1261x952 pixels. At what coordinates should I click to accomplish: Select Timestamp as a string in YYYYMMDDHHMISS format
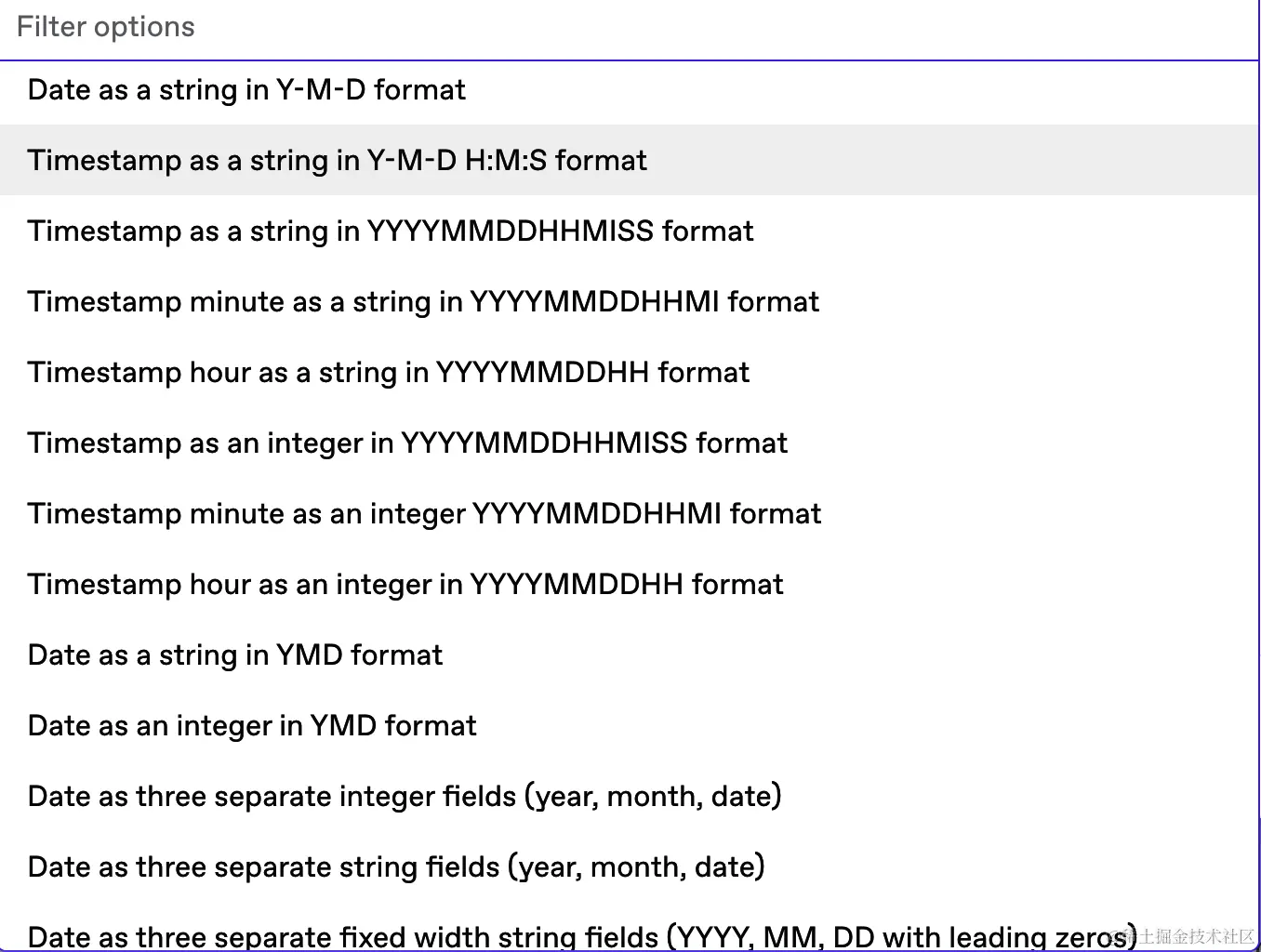point(391,231)
